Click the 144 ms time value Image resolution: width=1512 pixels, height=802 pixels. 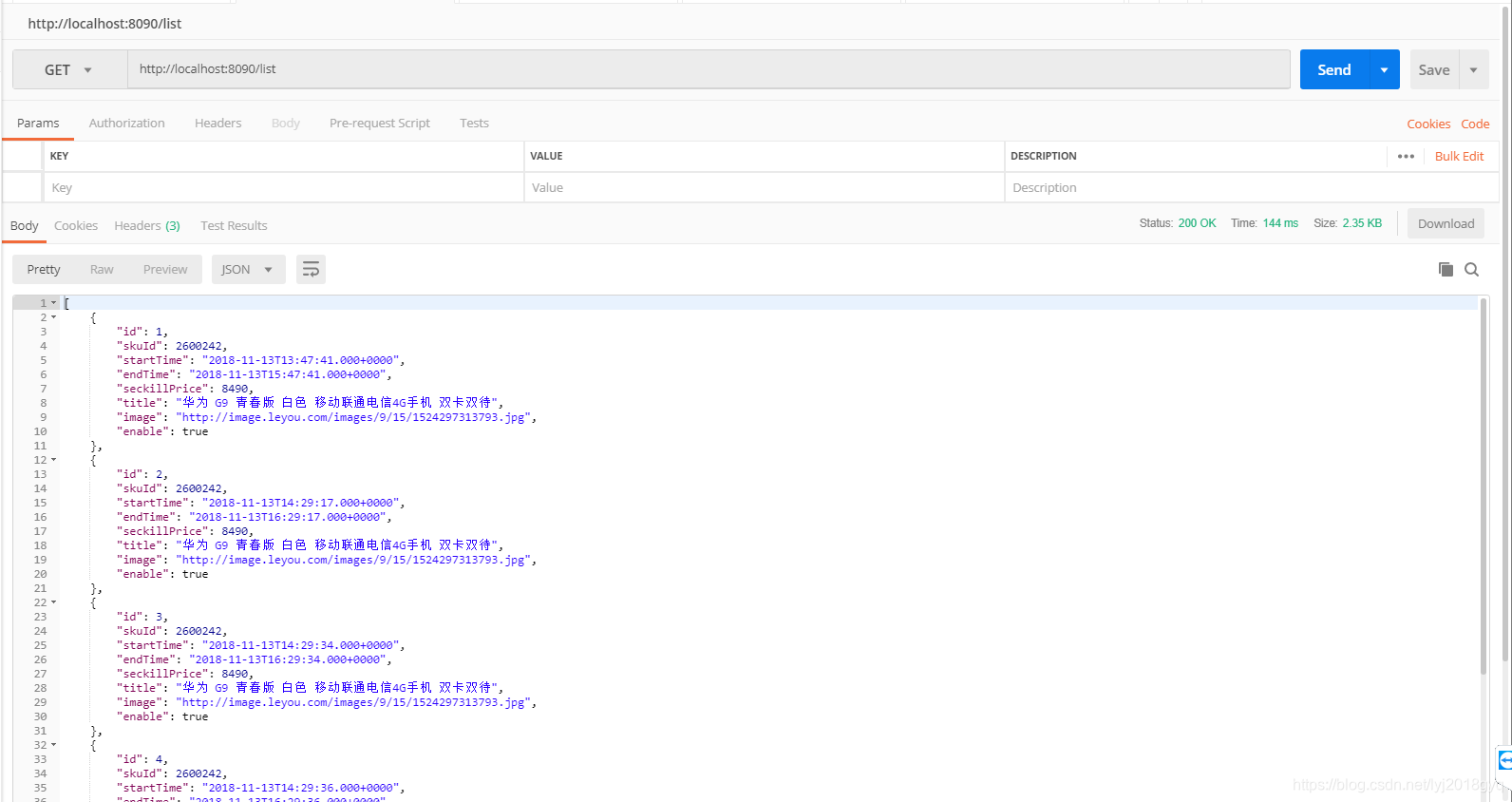[x=1280, y=223]
